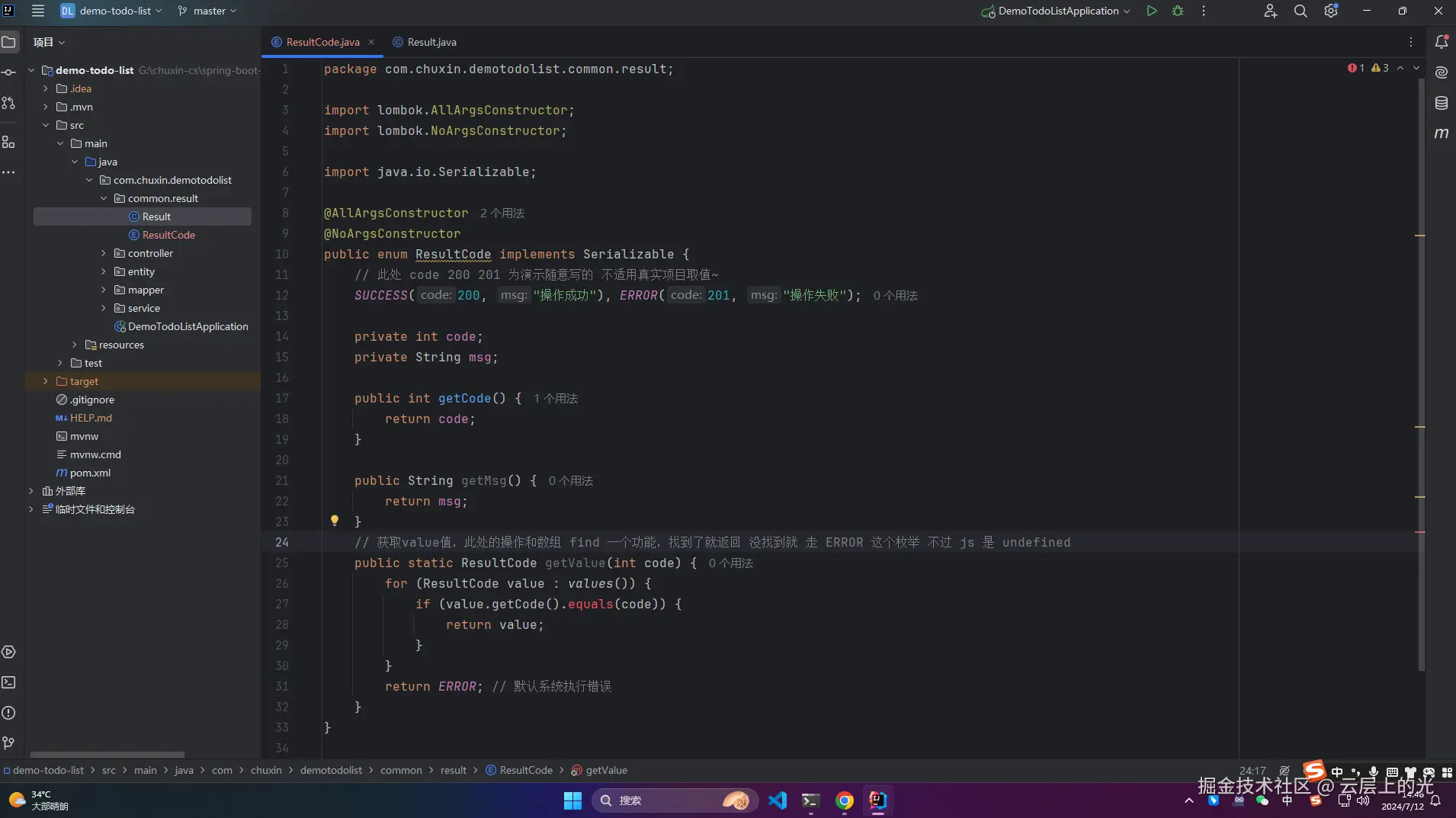Open Search Everywhere
The width and height of the screenshot is (1456, 818).
tap(1300, 11)
